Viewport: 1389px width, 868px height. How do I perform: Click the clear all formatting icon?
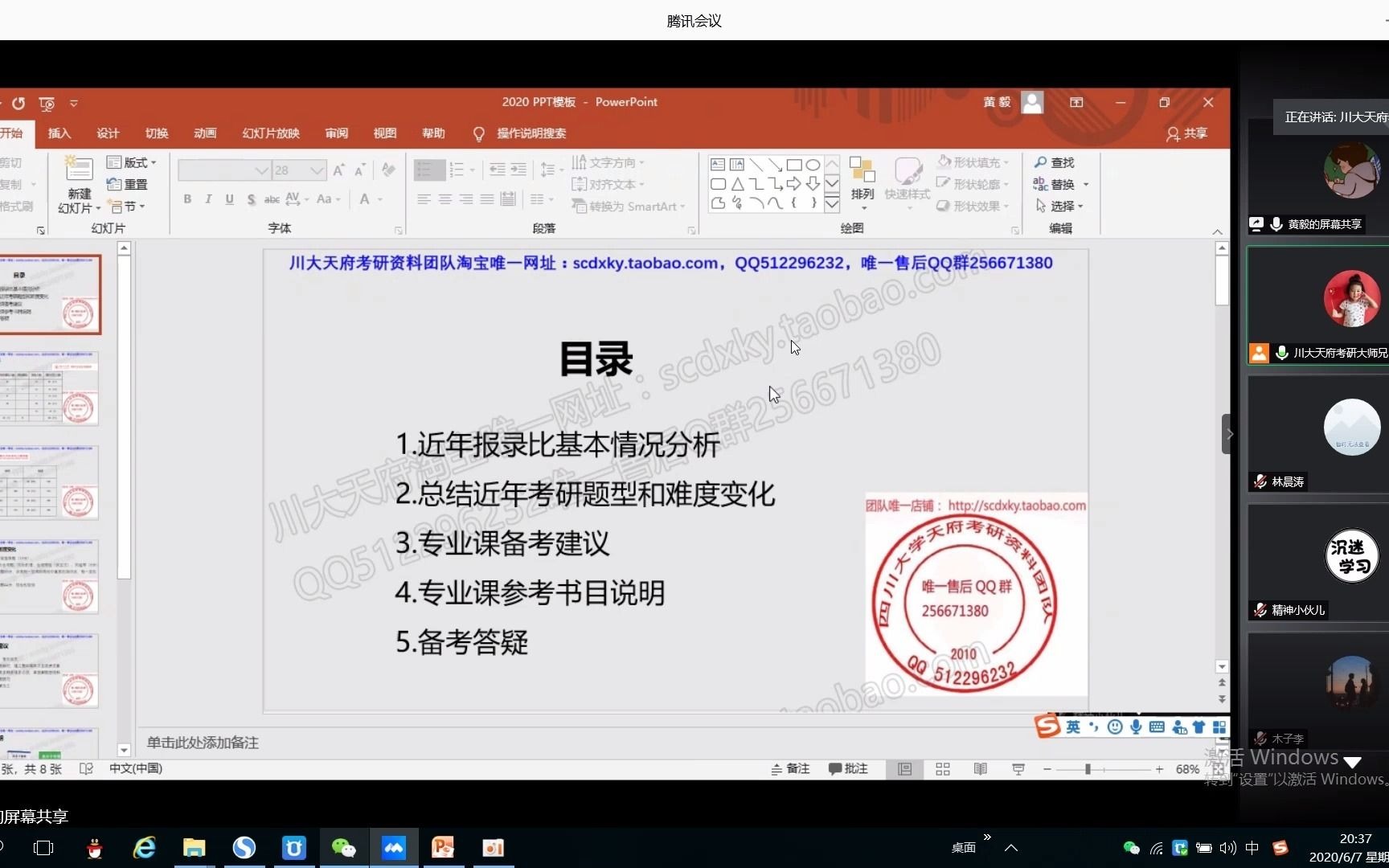click(x=388, y=170)
